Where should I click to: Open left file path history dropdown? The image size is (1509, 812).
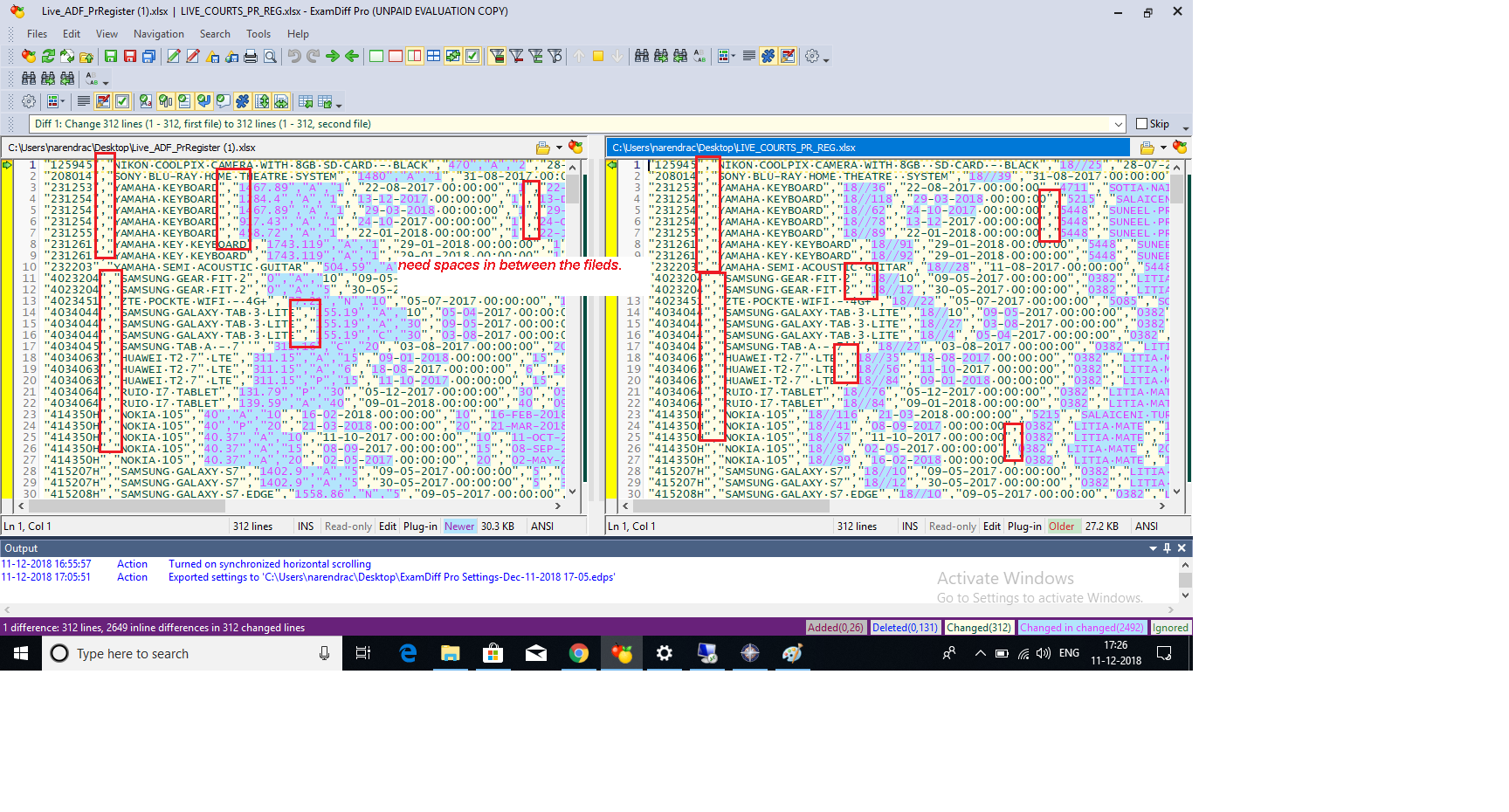[x=560, y=148]
